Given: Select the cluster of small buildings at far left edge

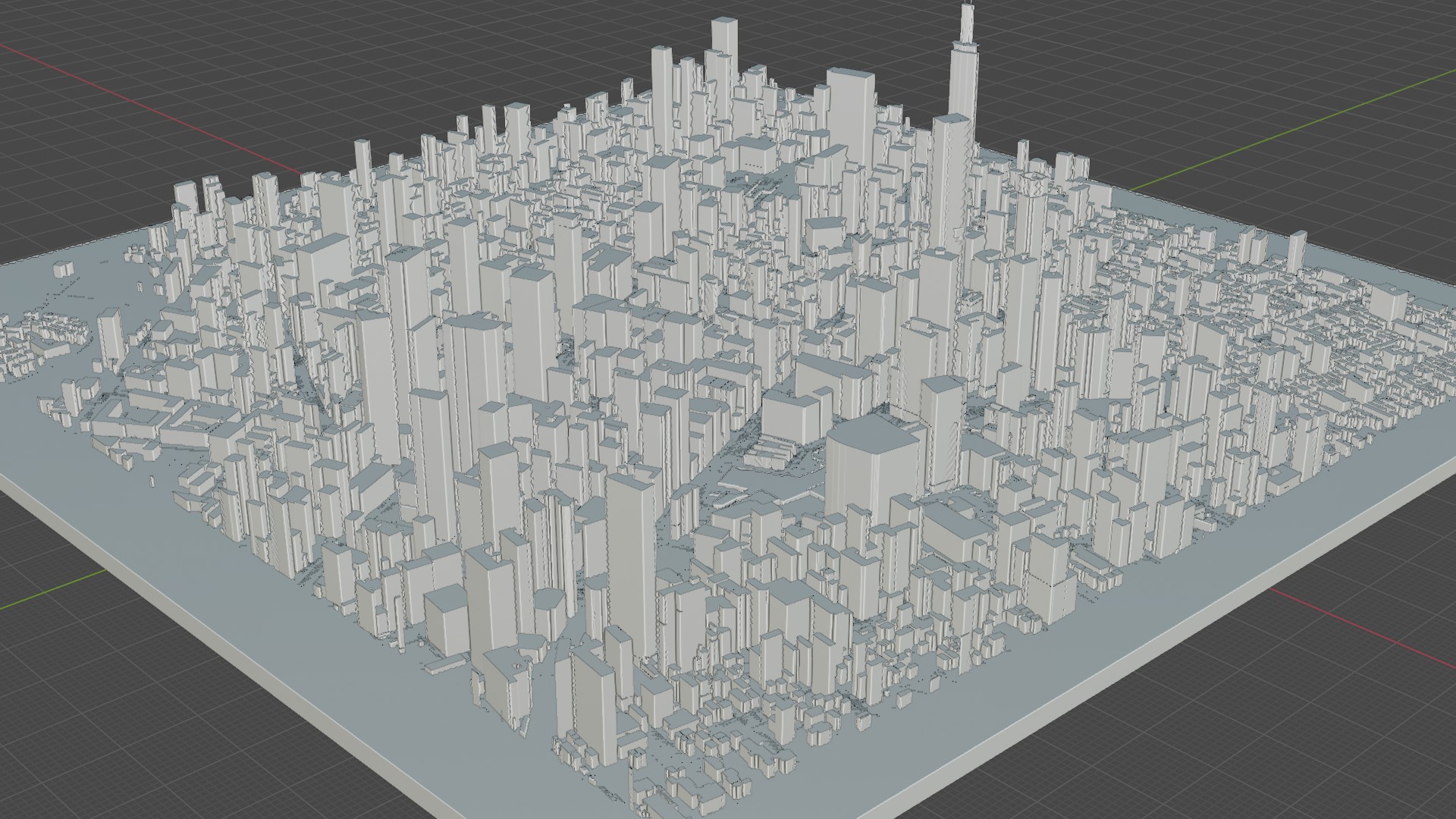Looking at the screenshot, I should (38, 341).
